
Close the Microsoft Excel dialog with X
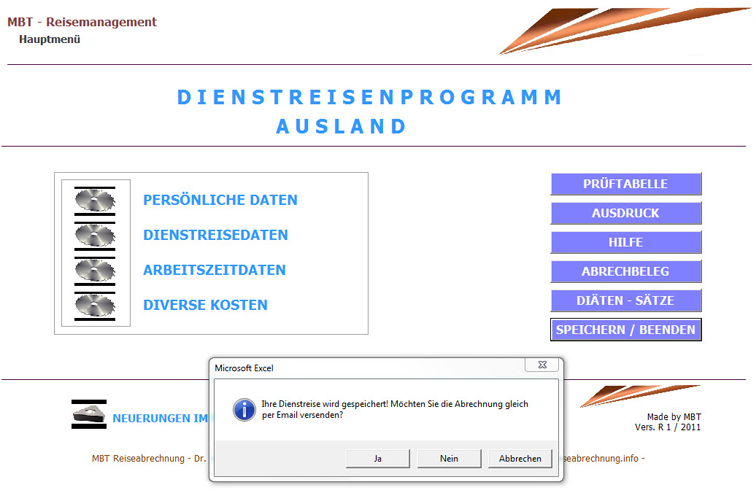(x=541, y=367)
